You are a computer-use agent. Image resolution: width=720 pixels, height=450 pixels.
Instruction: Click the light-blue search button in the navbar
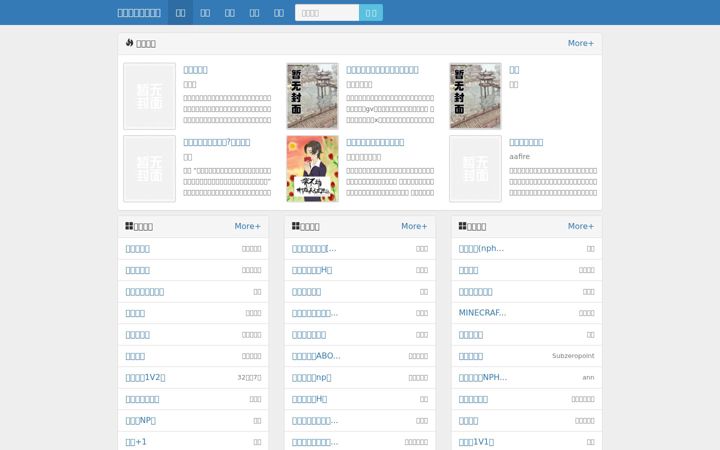click(371, 13)
